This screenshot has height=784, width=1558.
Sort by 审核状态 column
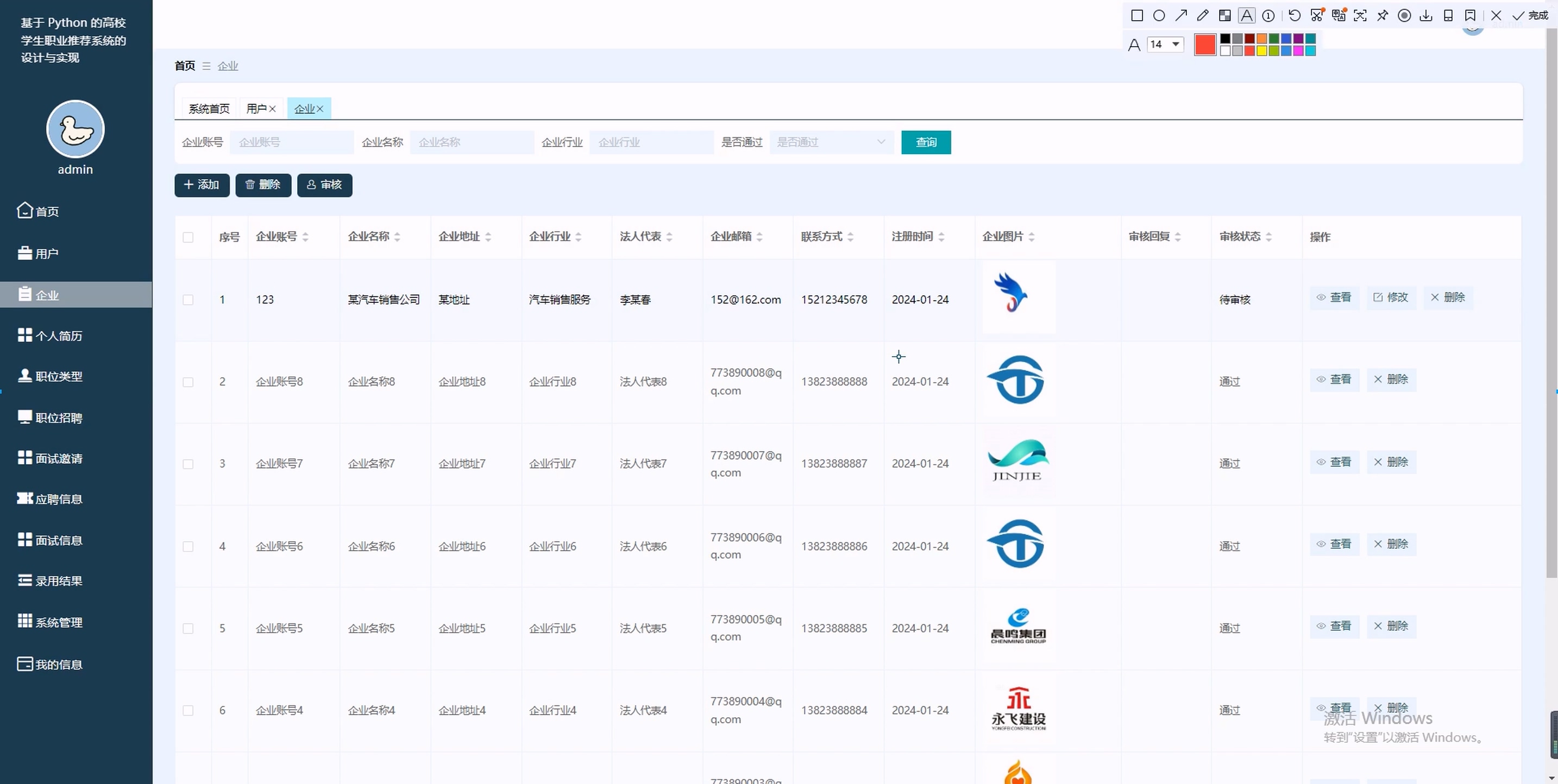point(1269,237)
